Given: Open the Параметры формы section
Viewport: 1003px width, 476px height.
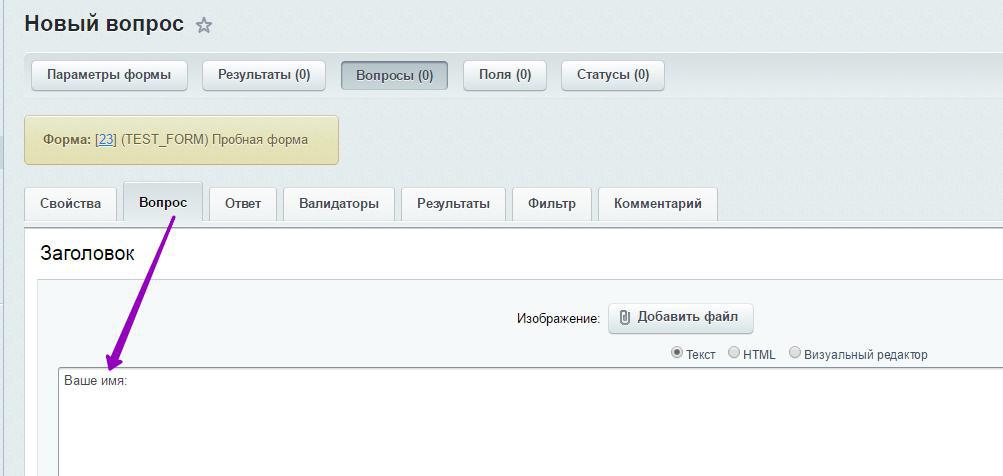Looking at the screenshot, I should (109, 75).
